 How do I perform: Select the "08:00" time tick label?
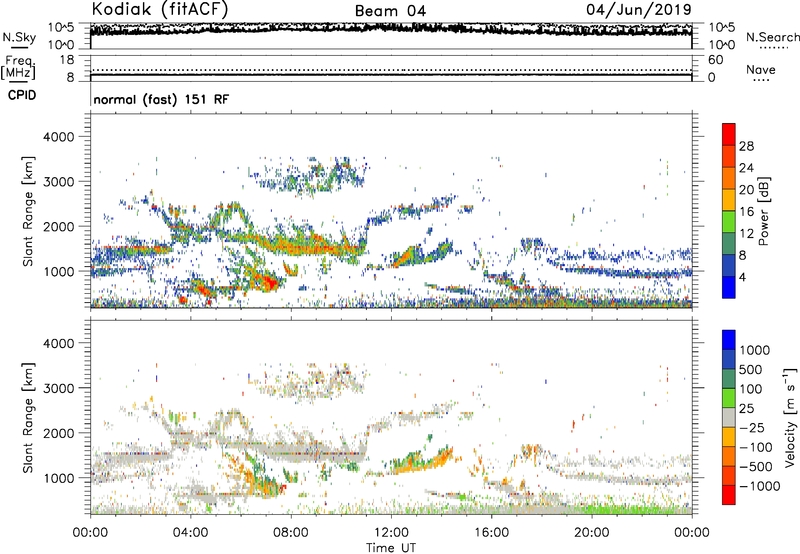coord(290,533)
